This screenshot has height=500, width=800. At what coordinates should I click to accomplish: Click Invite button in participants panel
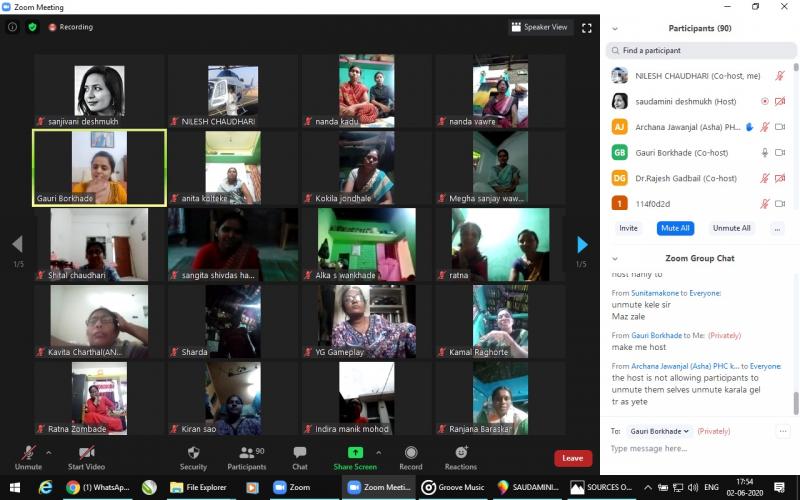628,228
